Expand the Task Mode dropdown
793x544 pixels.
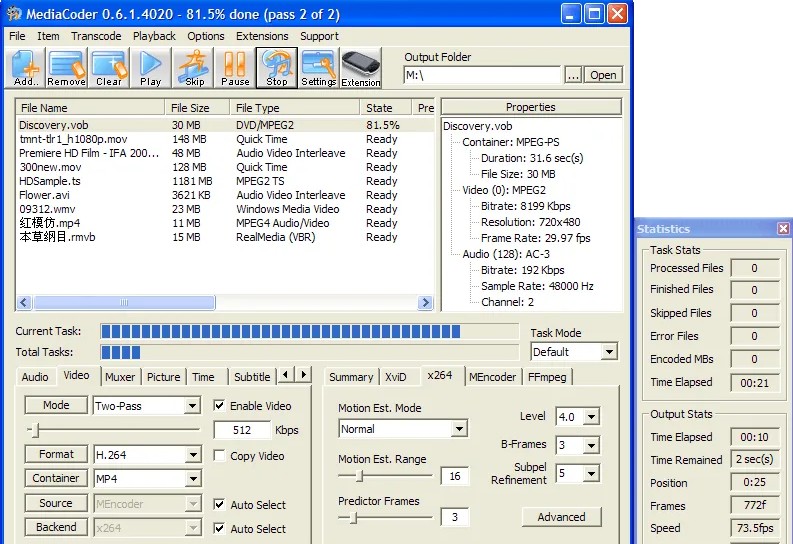click(608, 352)
